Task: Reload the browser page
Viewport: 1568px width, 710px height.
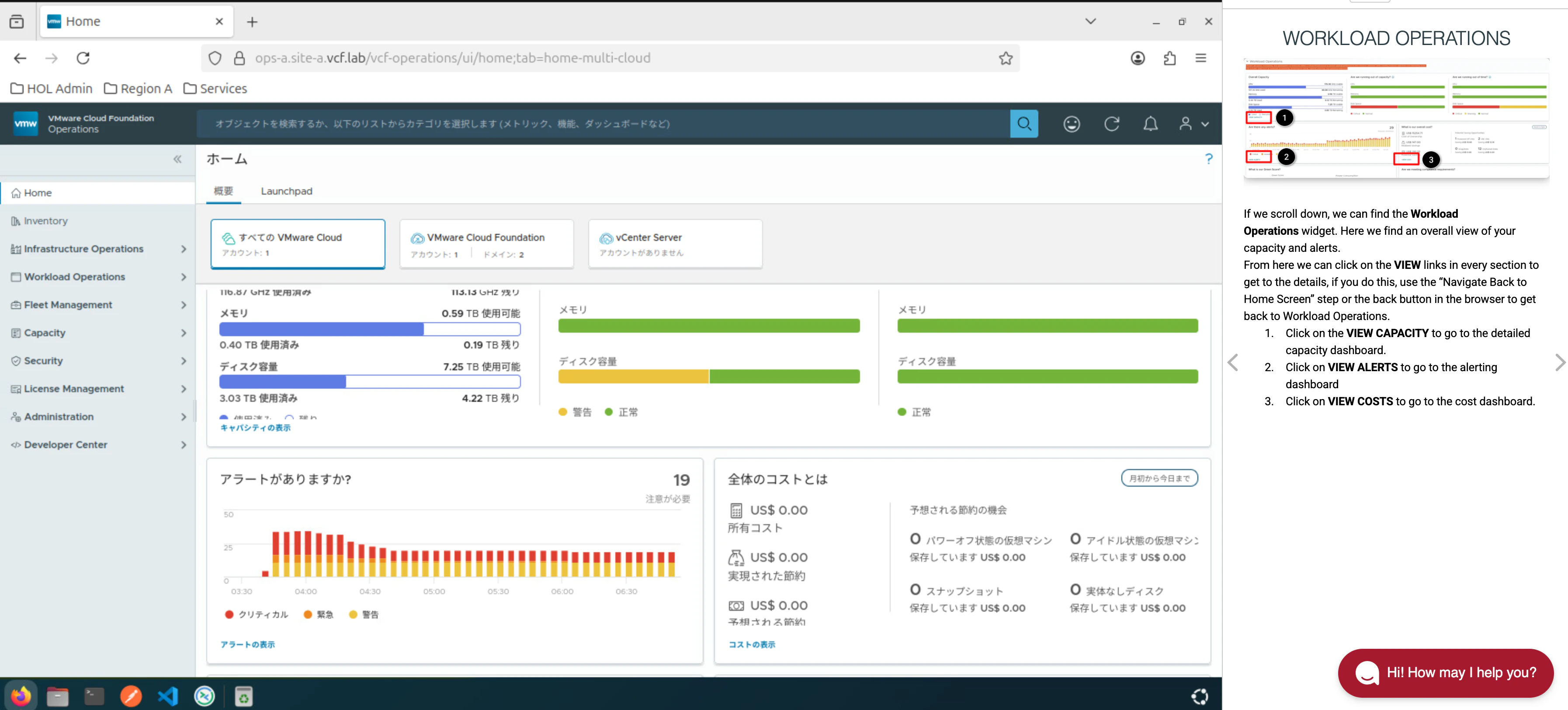Action: coord(83,58)
